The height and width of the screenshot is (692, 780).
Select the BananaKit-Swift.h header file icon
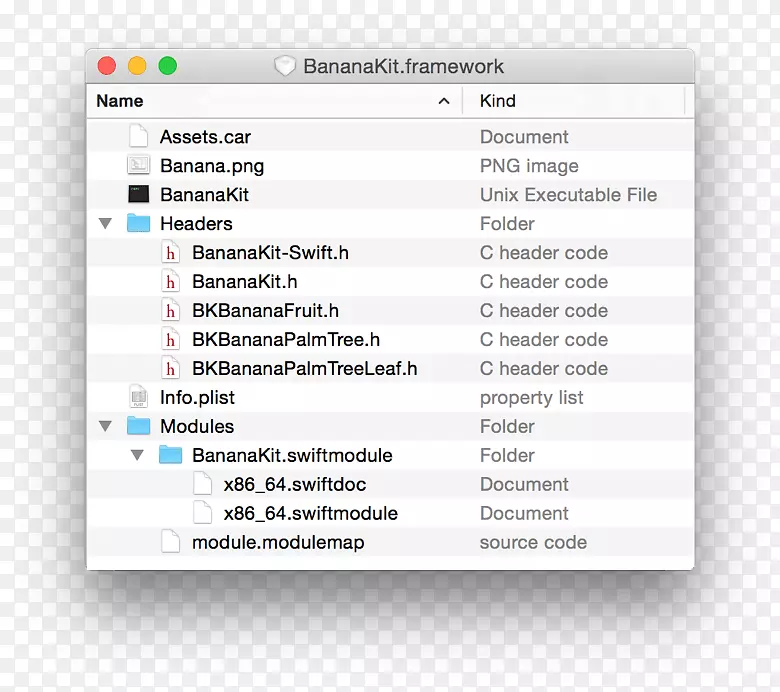click(x=170, y=253)
